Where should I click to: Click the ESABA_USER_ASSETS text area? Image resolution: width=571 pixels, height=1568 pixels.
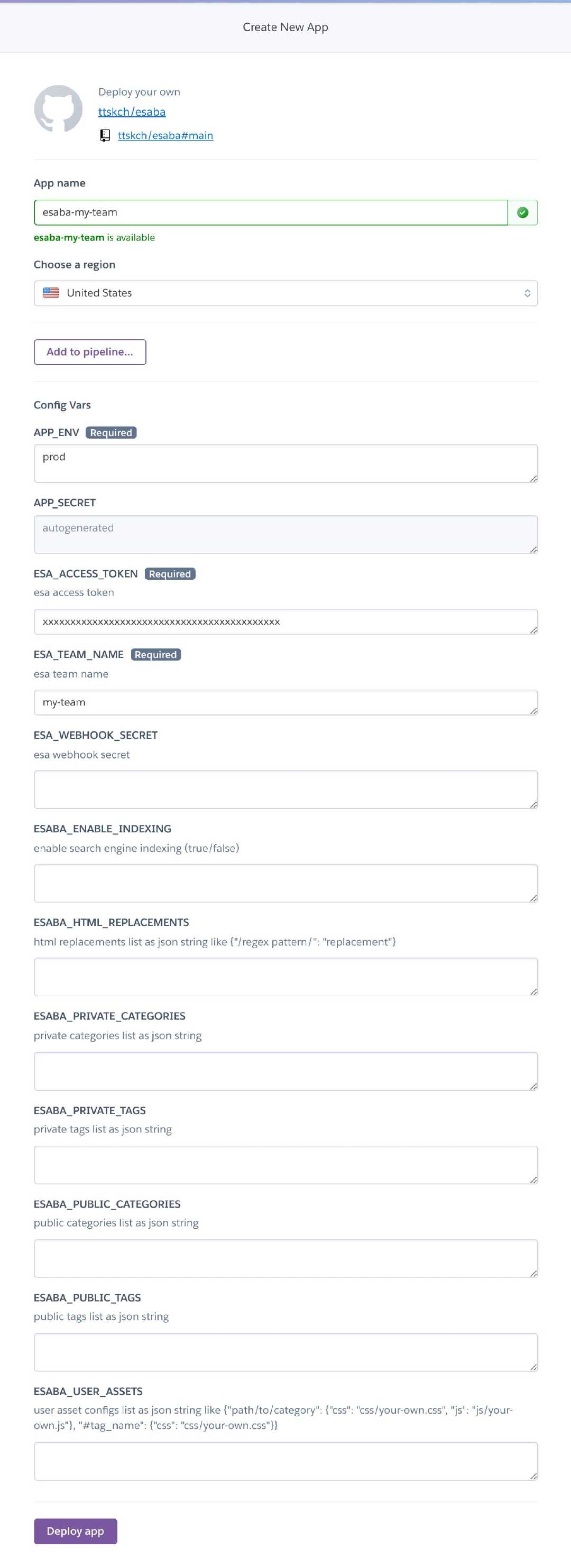(285, 1461)
